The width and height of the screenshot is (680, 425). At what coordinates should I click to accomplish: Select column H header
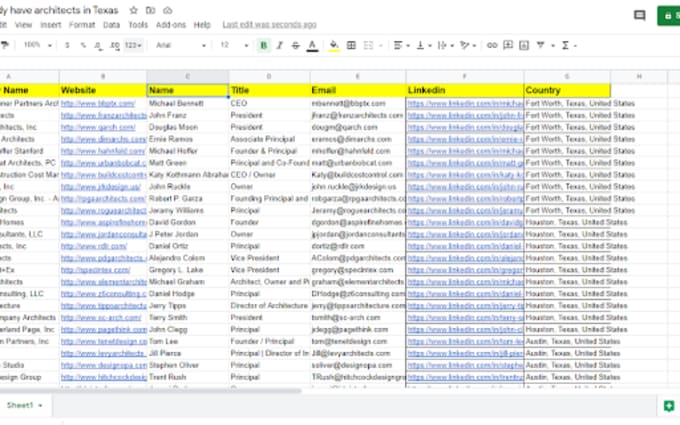[x=639, y=76]
